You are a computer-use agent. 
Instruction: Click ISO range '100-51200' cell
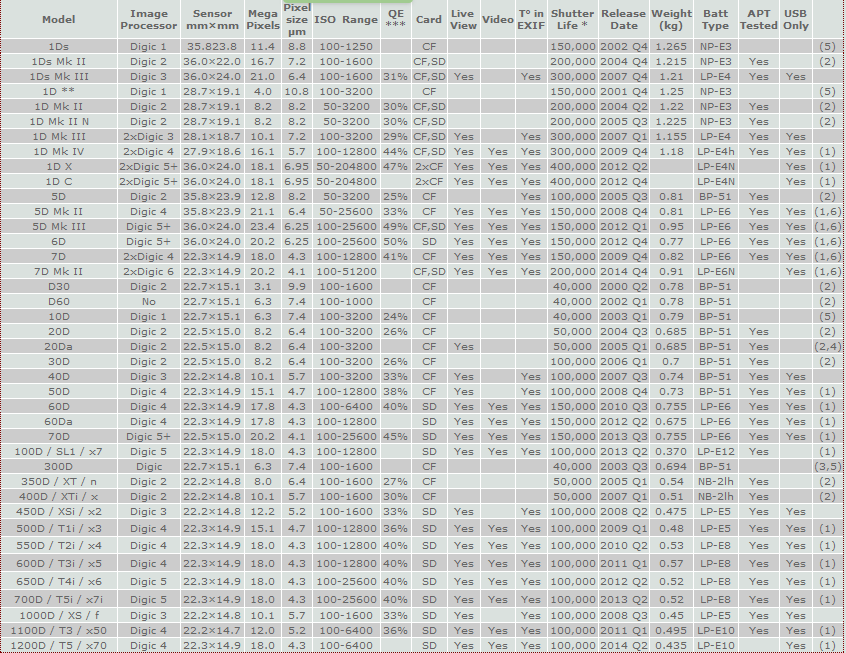[x=346, y=271]
